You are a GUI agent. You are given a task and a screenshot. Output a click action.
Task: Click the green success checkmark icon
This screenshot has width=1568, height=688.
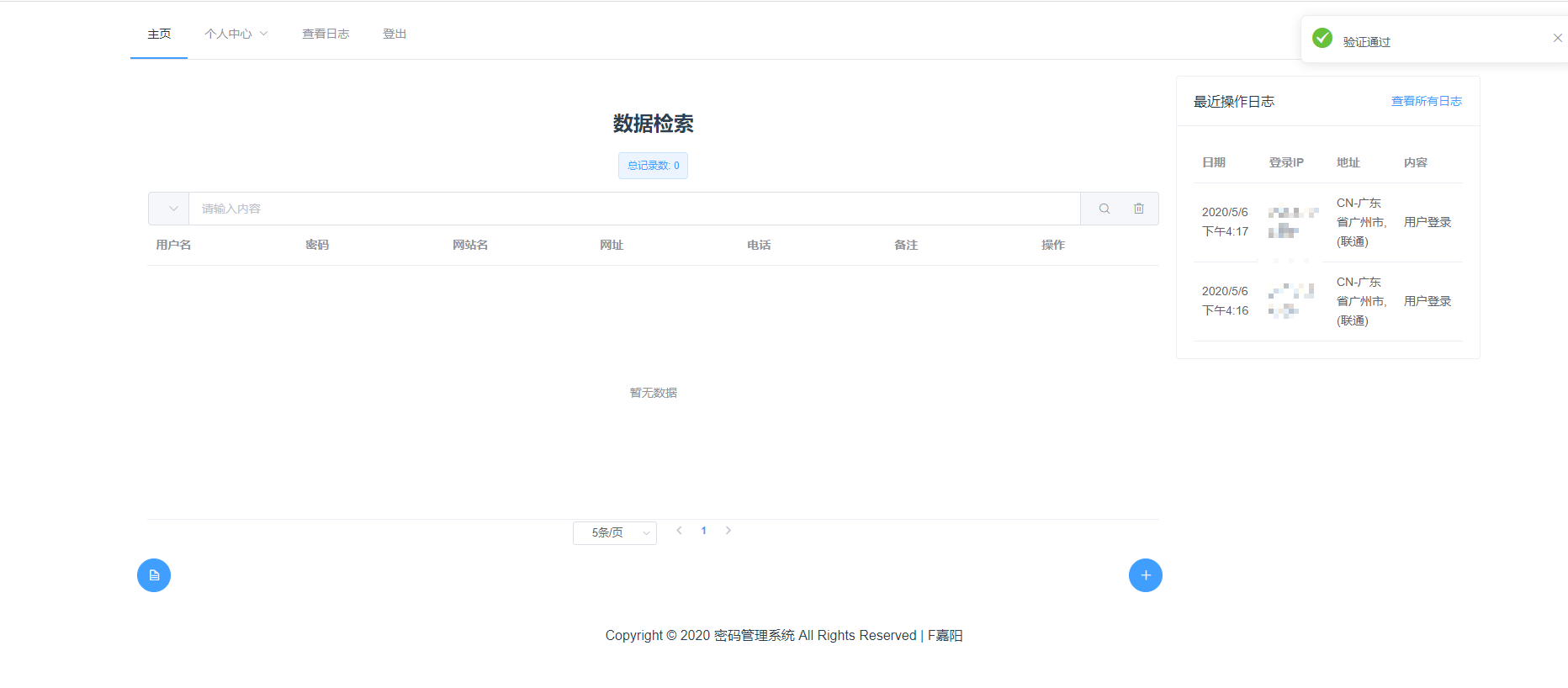(1322, 38)
